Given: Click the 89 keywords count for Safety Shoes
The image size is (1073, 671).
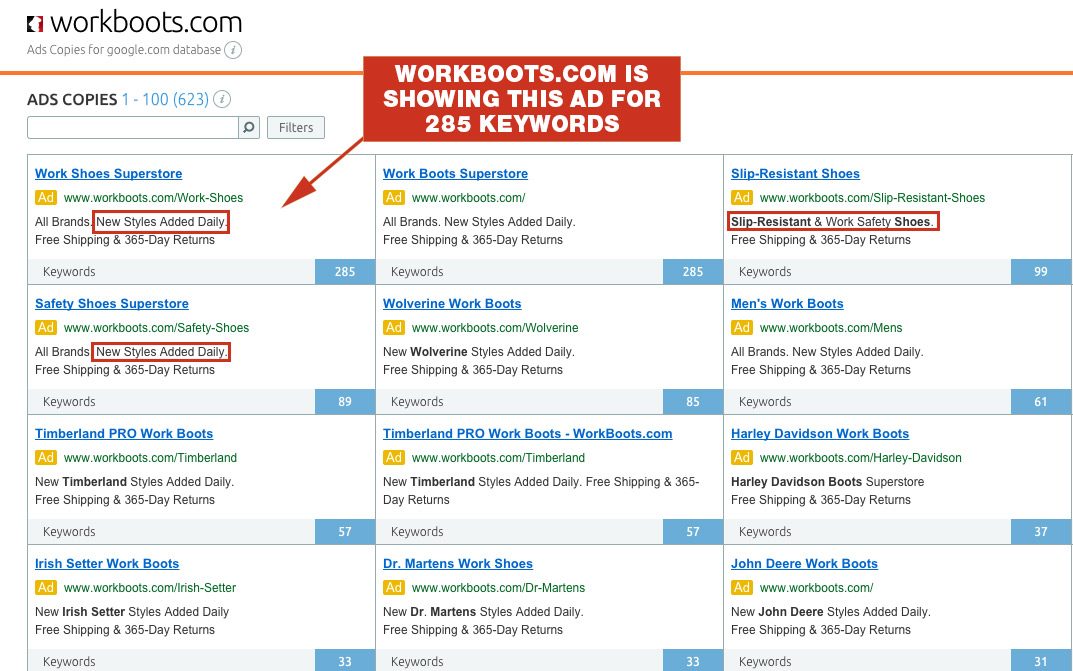Looking at the screenshot, I should click(345, 402).
